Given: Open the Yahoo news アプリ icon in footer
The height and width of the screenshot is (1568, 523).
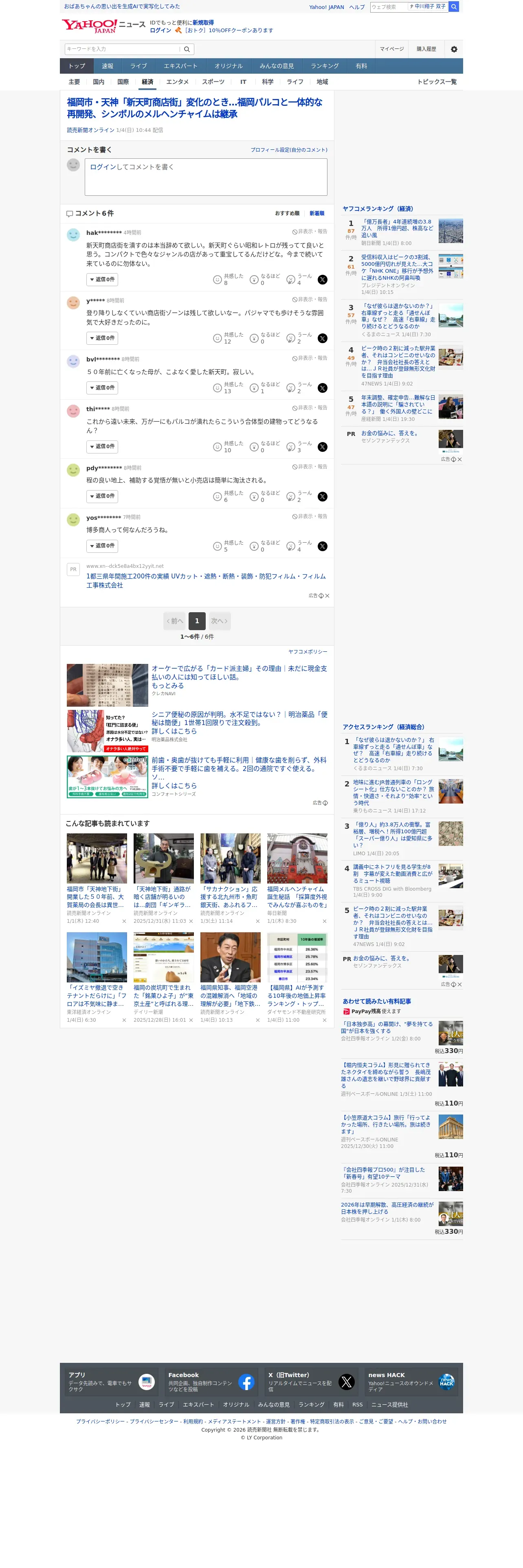Looking at the screenshot, I should (146, 1382).
